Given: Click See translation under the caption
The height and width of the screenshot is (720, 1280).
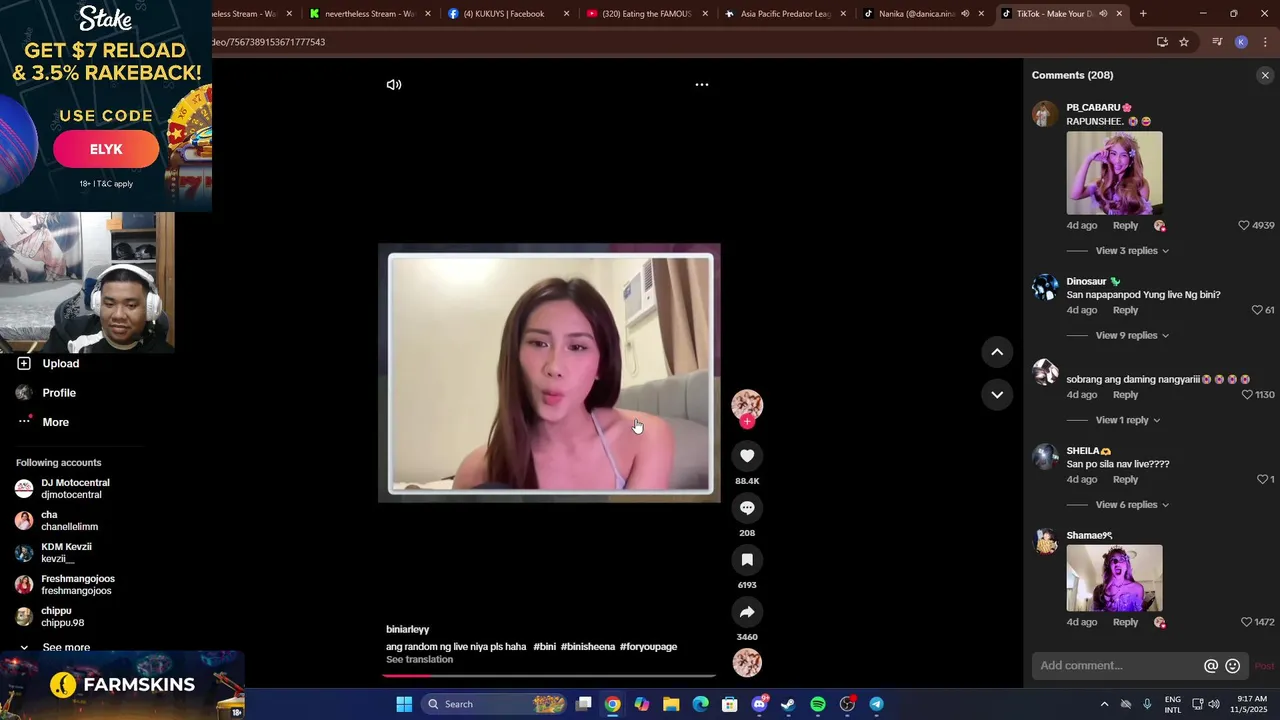Looking at the screenshot, I should tap(419, 660).
